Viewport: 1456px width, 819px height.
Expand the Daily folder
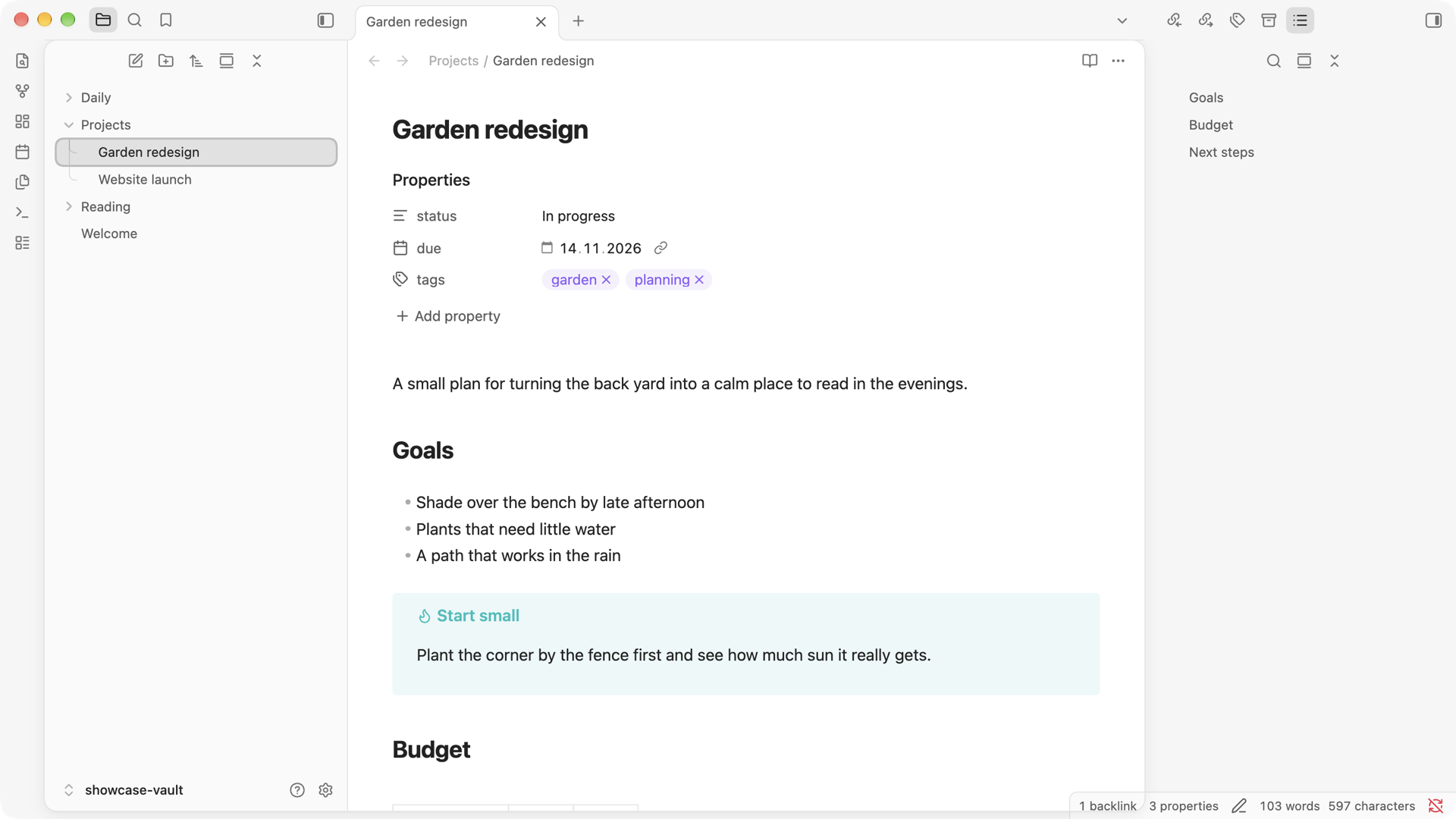tap(69, 98)
